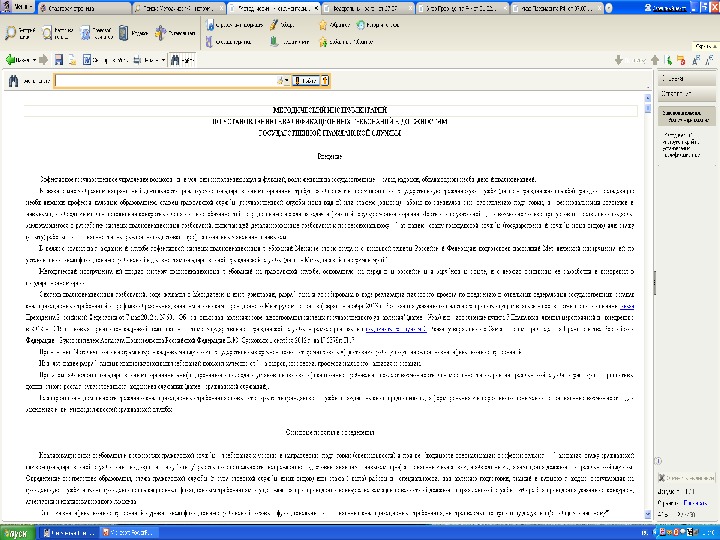Viewport: 720px width, 540px height.
Task: Toggle the Find binoculars toolbar button
Action: [x=182, y=60]
